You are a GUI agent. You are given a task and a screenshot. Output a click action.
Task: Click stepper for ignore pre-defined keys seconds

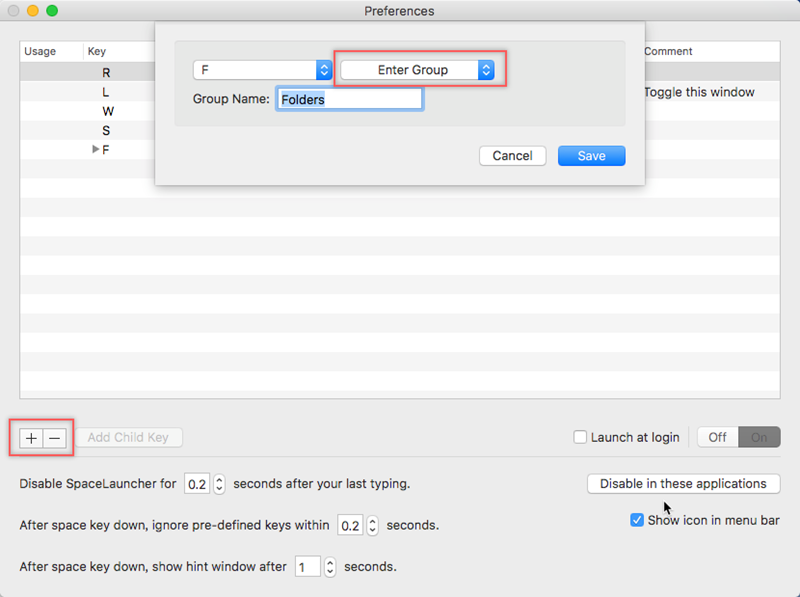(373, 525)
